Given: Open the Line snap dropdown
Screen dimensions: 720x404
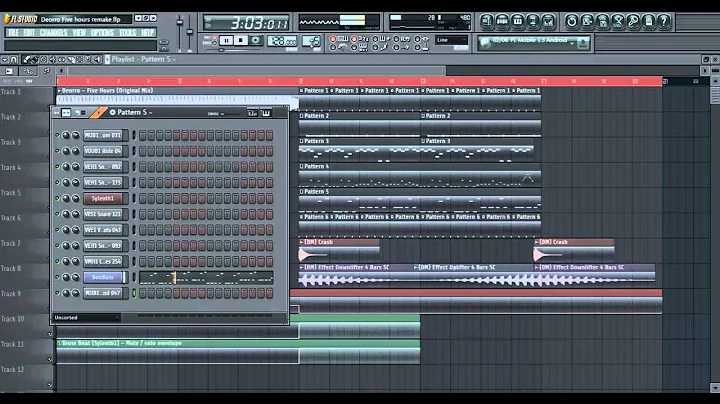Looking at the screenshot, I should [x=452, y=40].
